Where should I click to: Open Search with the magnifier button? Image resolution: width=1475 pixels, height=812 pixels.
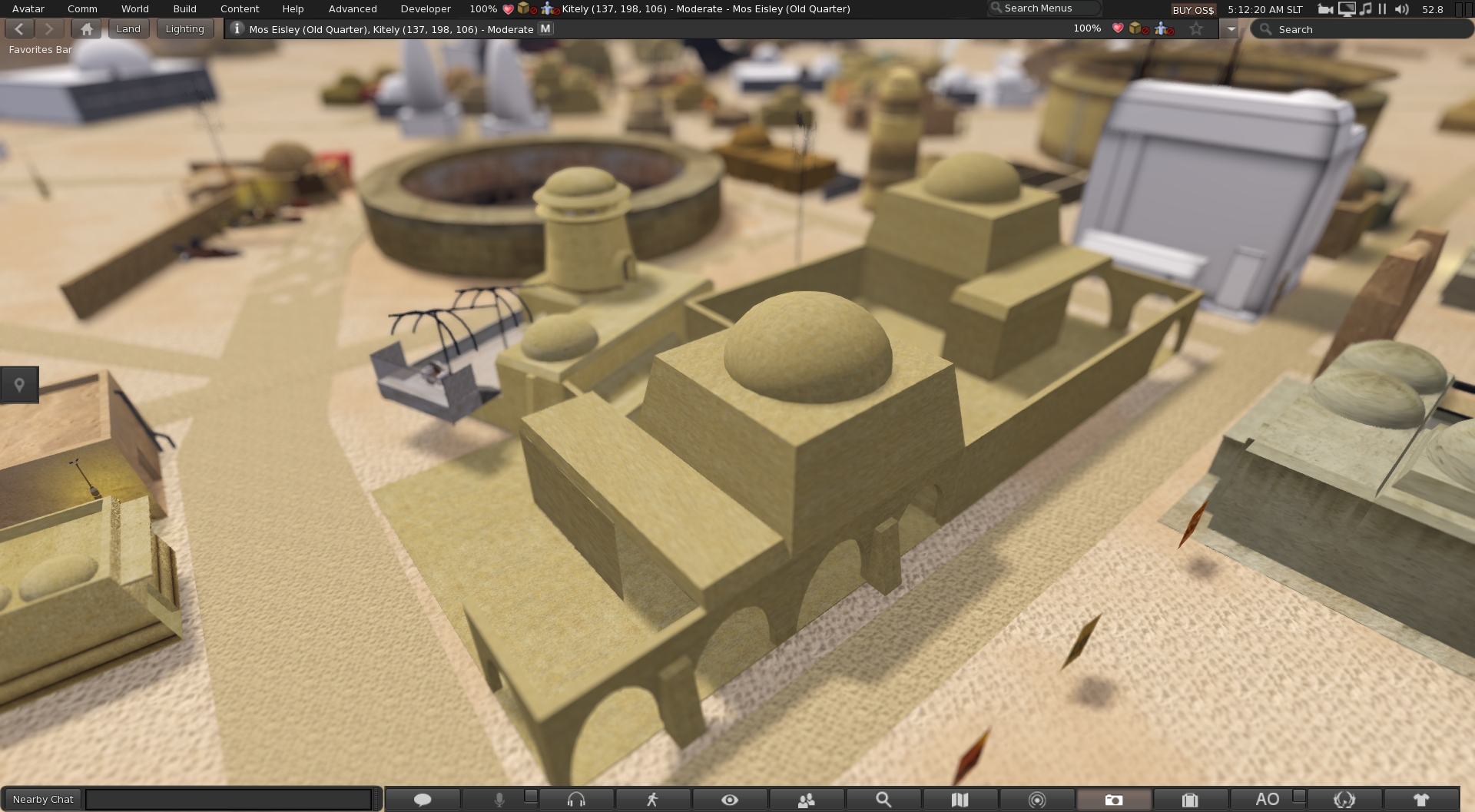[883, 800]
